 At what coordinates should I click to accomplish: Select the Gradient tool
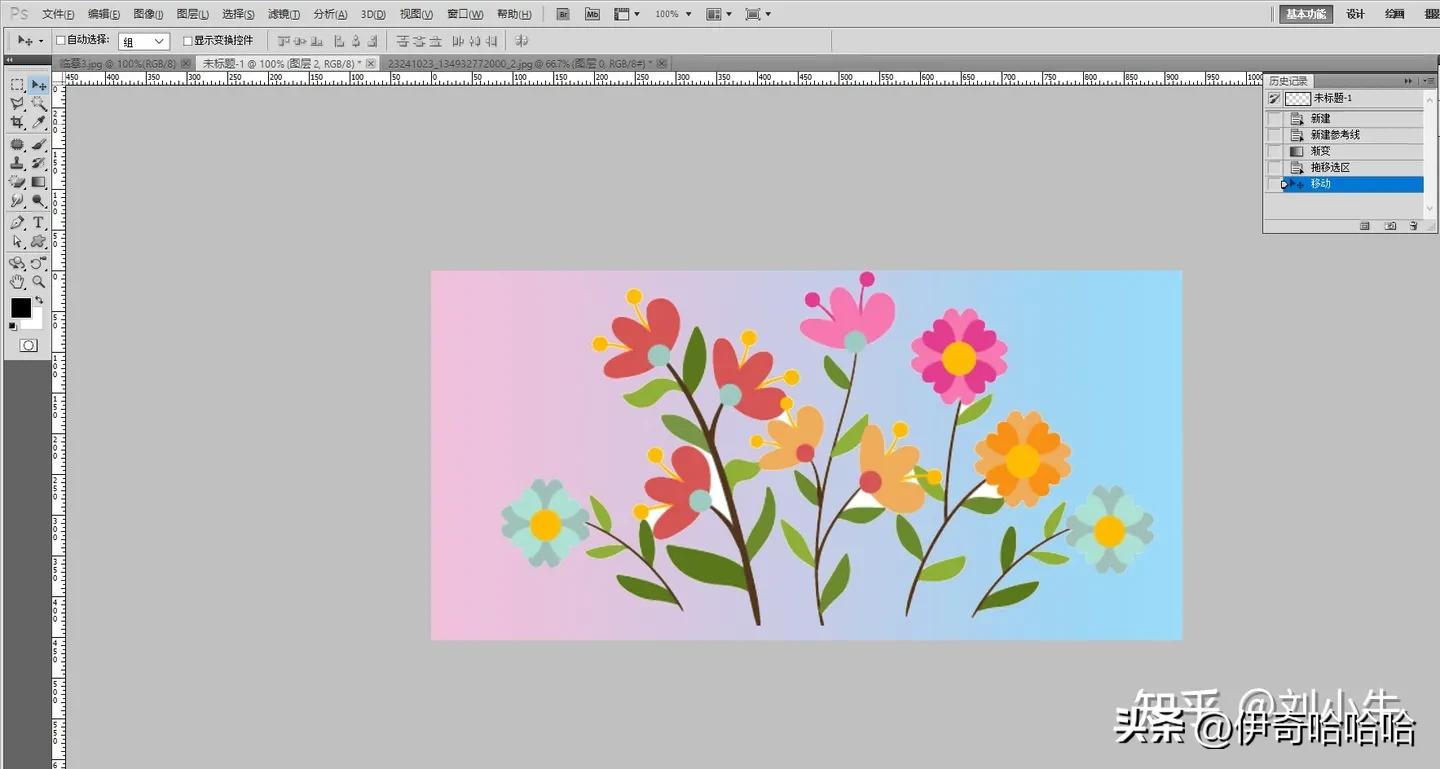point(39,182)
